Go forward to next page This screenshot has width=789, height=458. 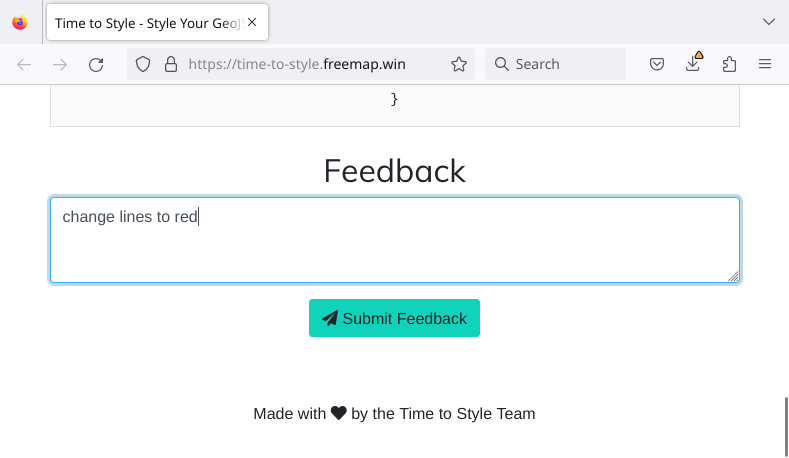[x=60, y=64]
